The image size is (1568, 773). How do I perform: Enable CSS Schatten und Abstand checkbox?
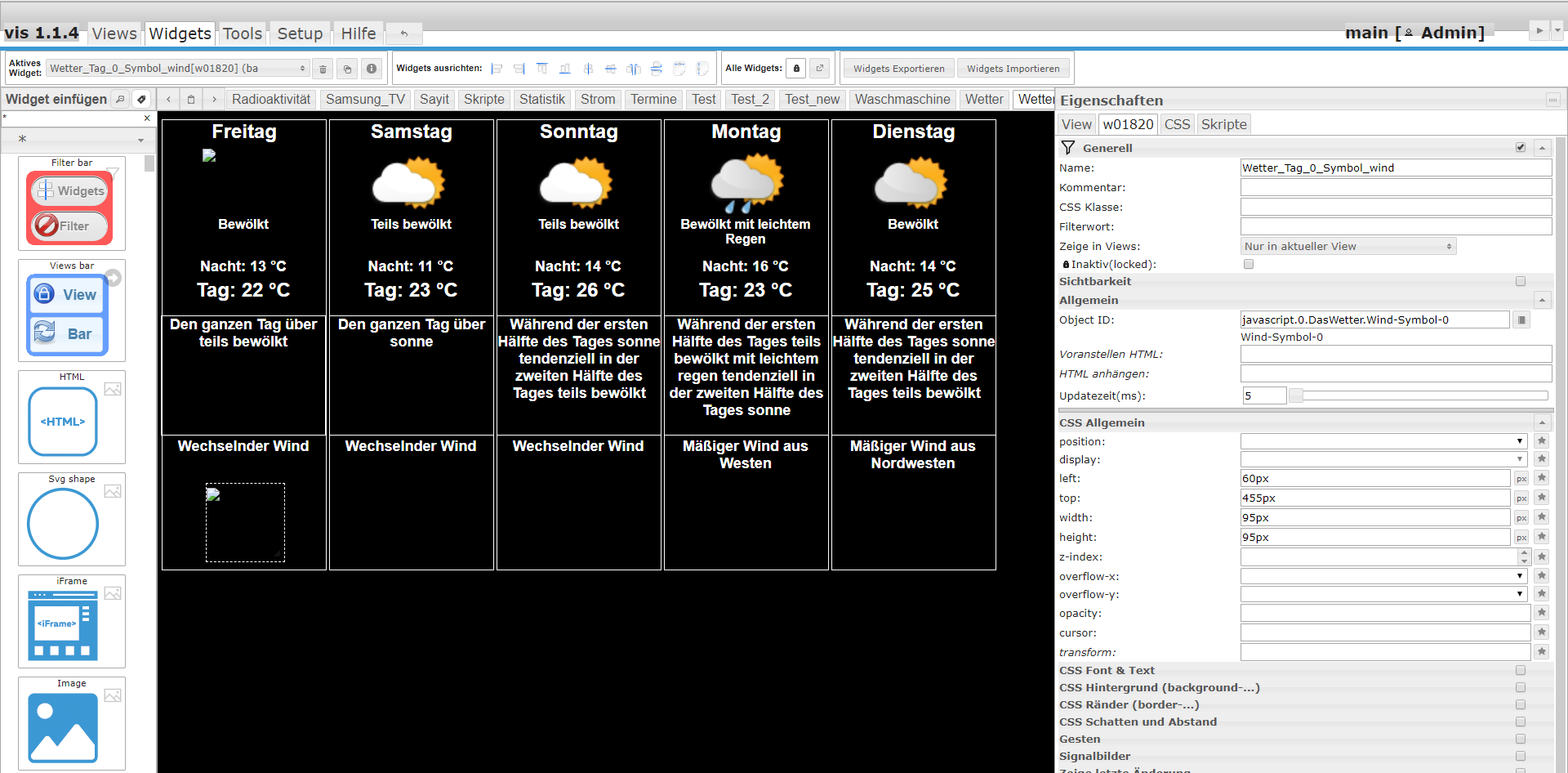(x=1521, y=722)
